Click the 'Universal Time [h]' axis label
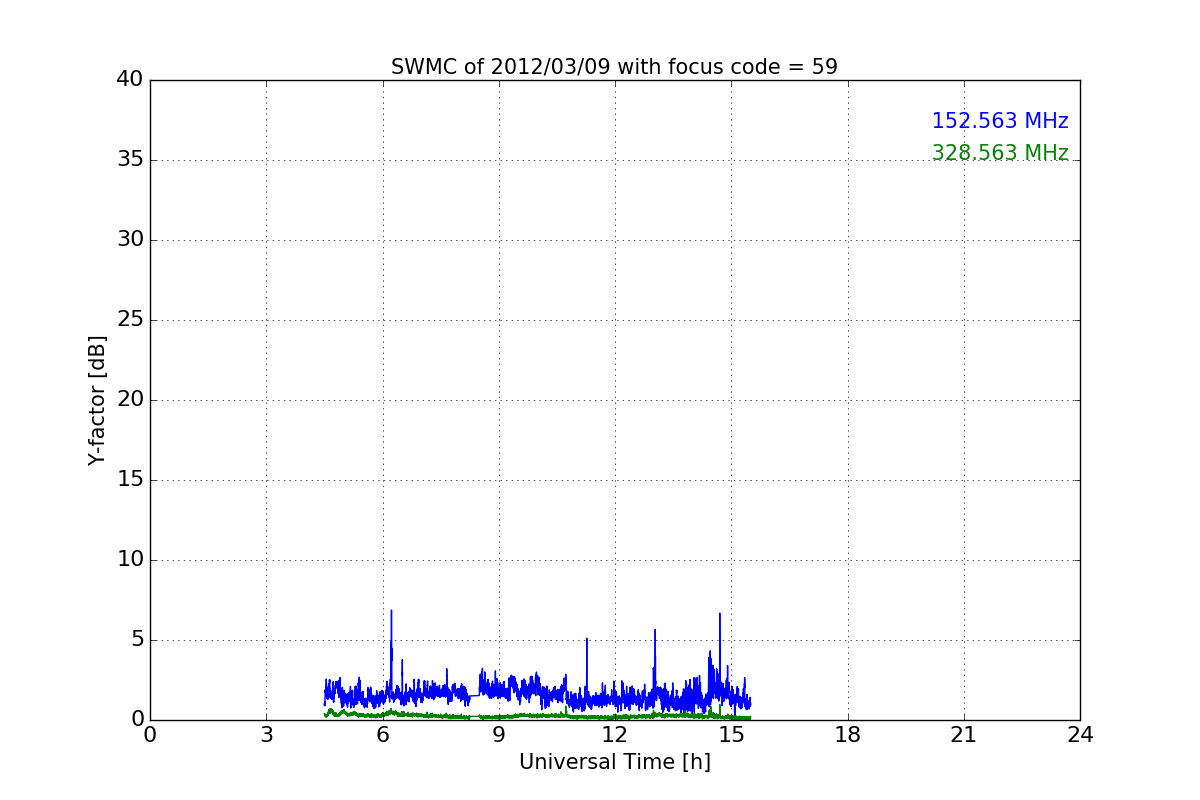 point(614,762)
